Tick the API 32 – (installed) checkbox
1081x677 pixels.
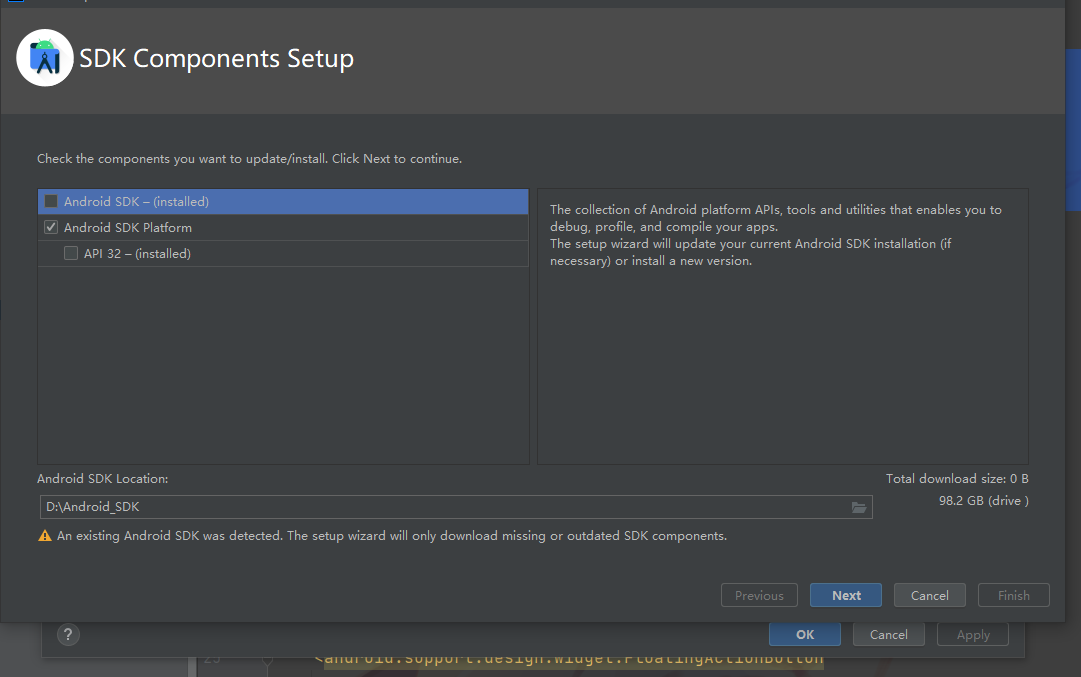(x=71, y=253)
